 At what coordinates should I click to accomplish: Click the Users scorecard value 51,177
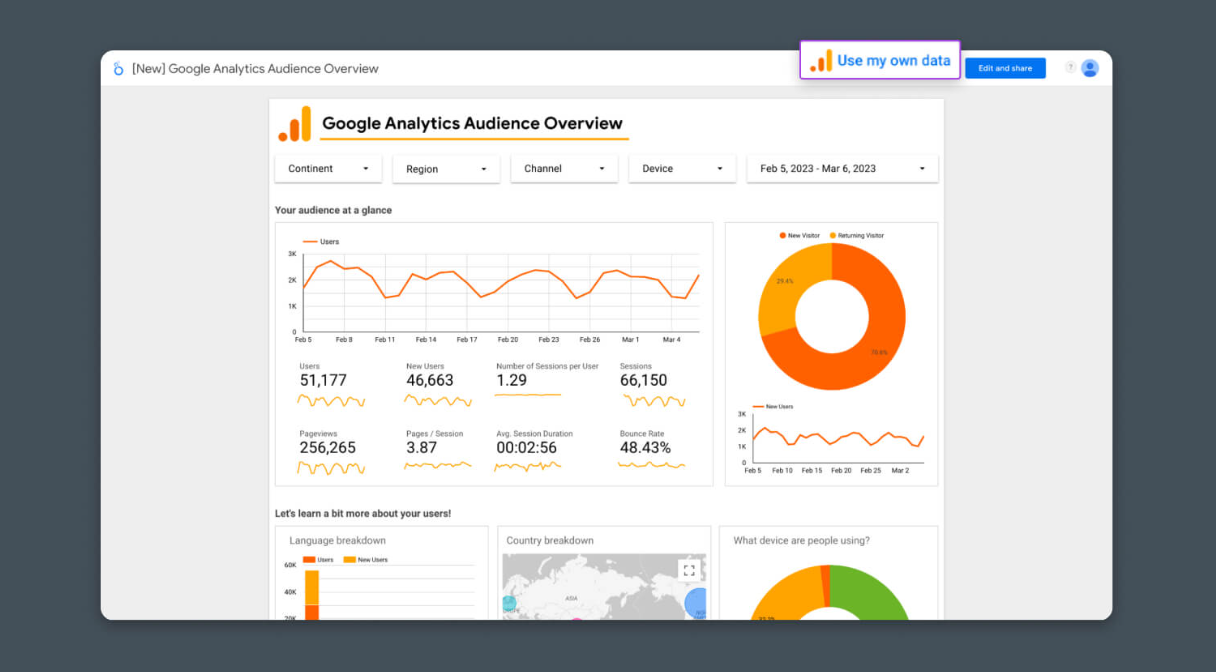pos(323,380)
